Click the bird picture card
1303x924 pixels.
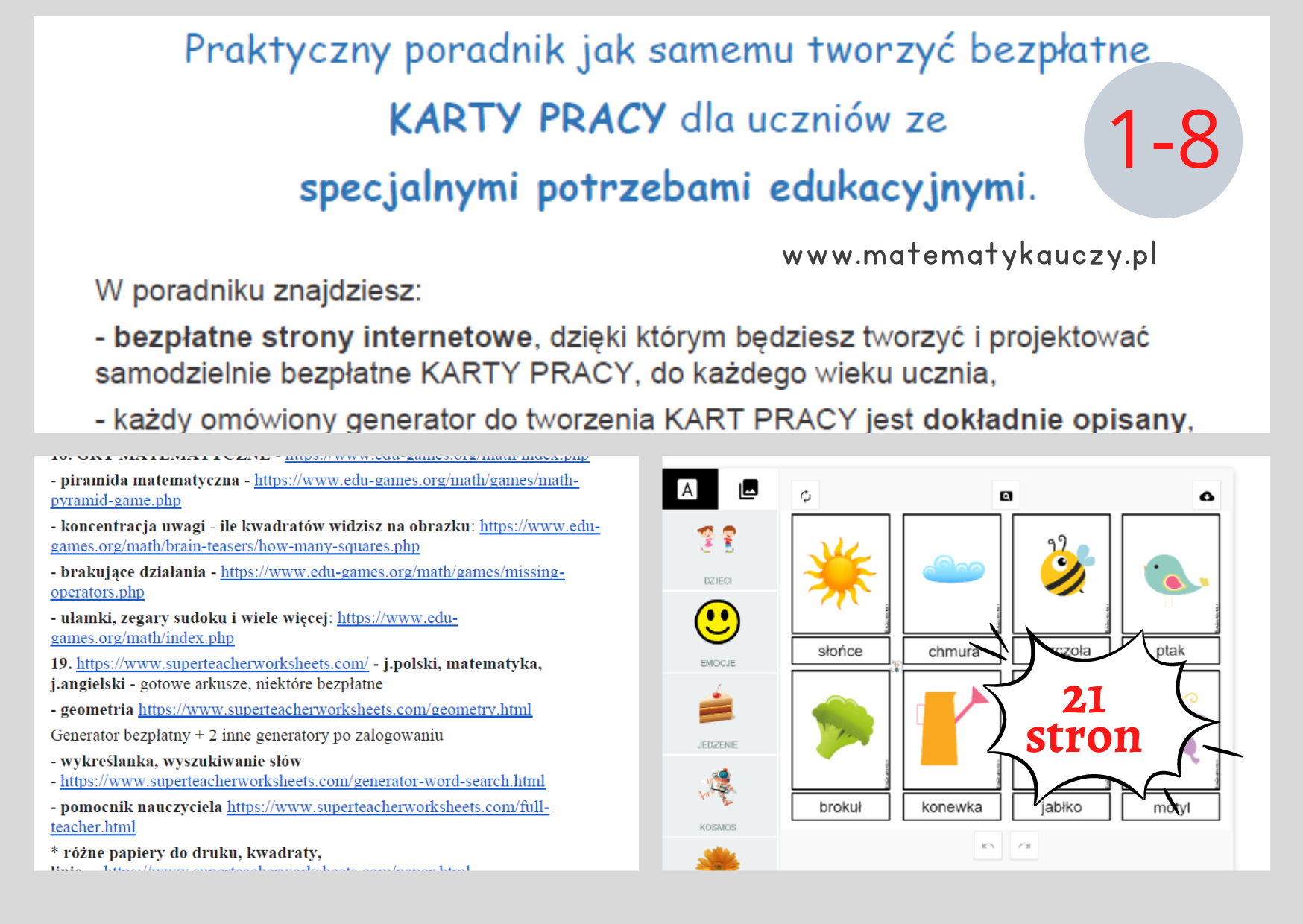1170,574
